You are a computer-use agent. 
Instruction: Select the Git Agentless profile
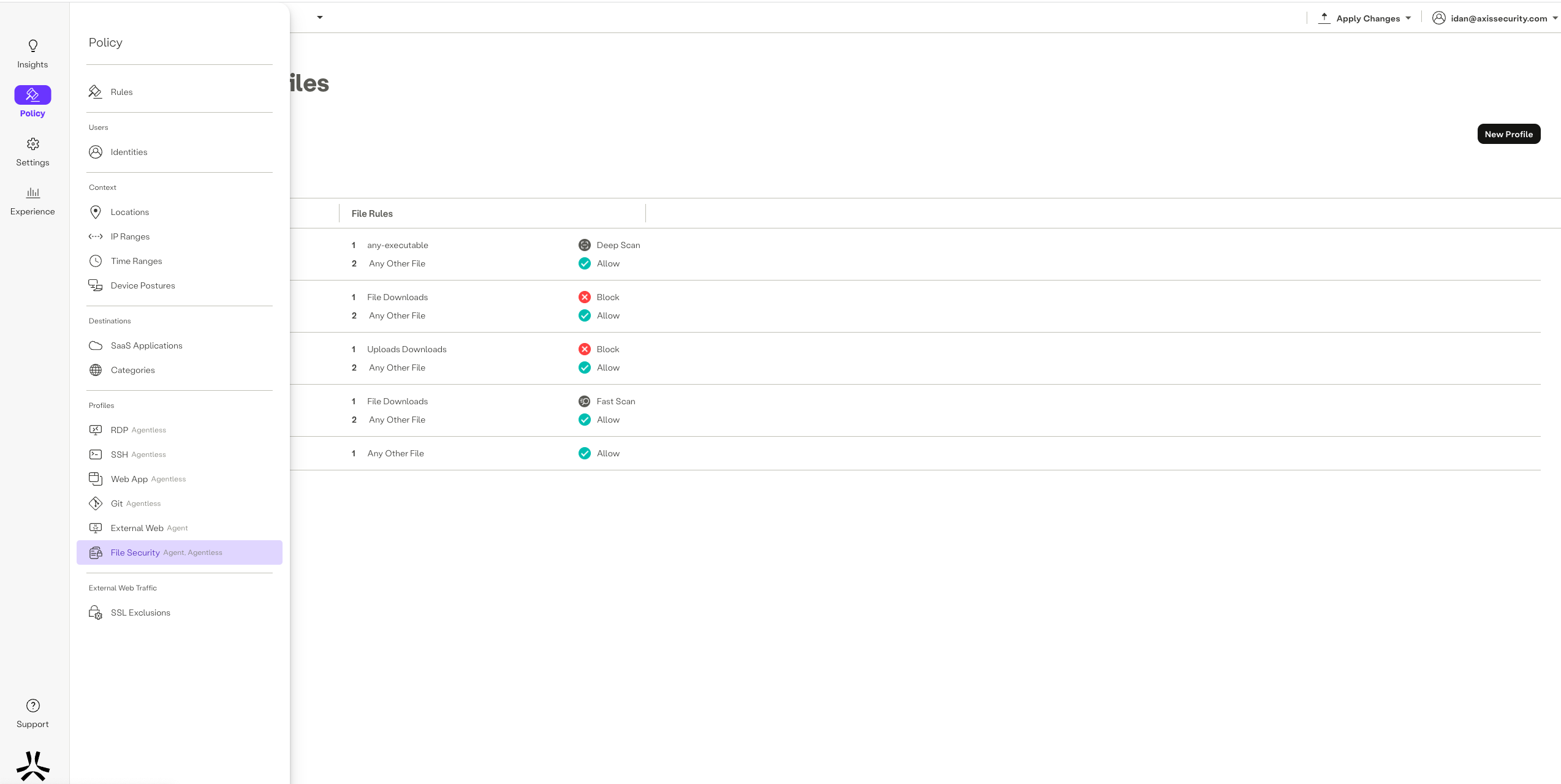[x=135, y=503]
